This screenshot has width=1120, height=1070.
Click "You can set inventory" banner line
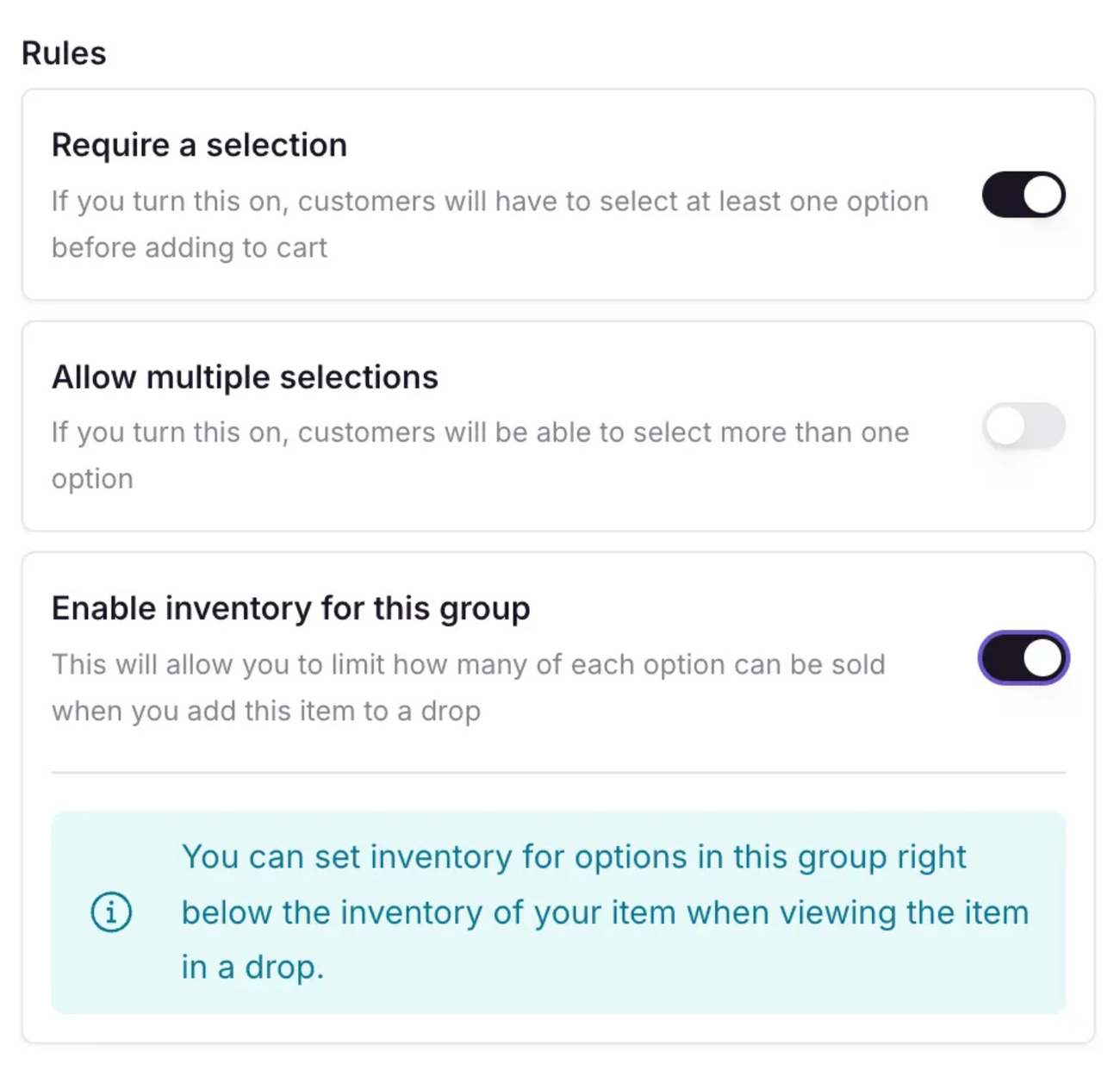click(x=573, y=857)
